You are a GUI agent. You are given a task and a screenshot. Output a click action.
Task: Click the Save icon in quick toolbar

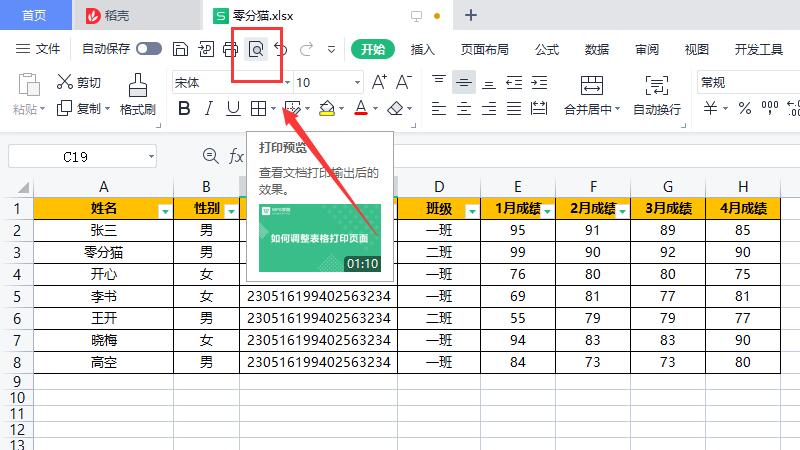point(180,49)
